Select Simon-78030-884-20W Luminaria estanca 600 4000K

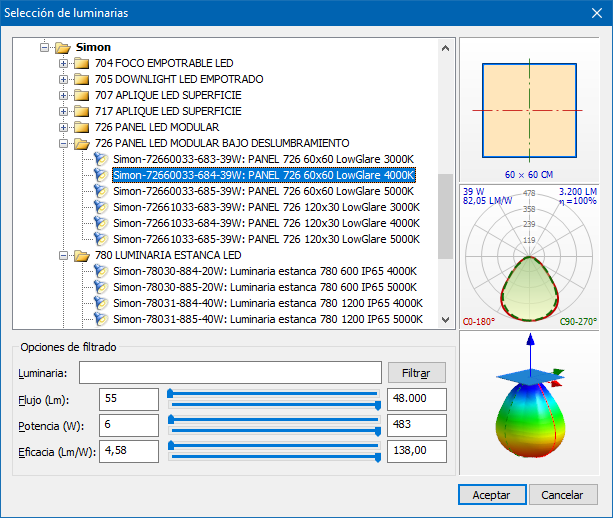click(265, 271)
